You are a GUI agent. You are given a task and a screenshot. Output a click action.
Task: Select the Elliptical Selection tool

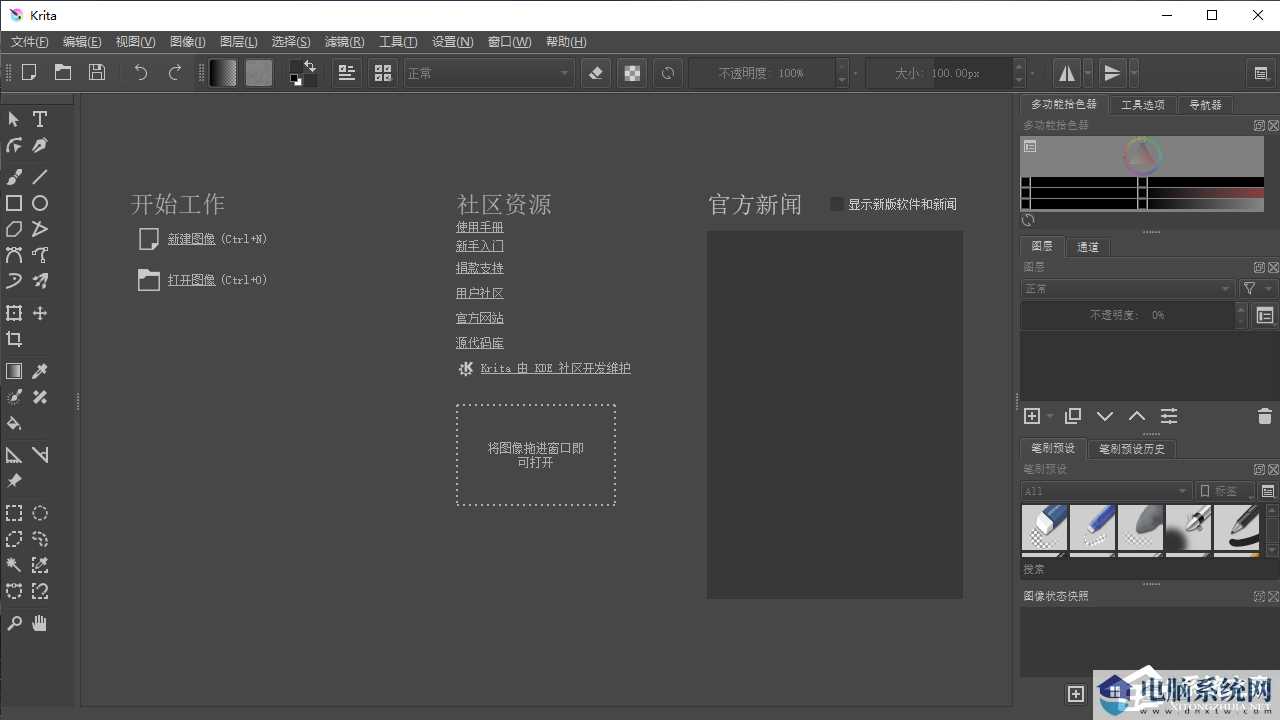[40, 513]
